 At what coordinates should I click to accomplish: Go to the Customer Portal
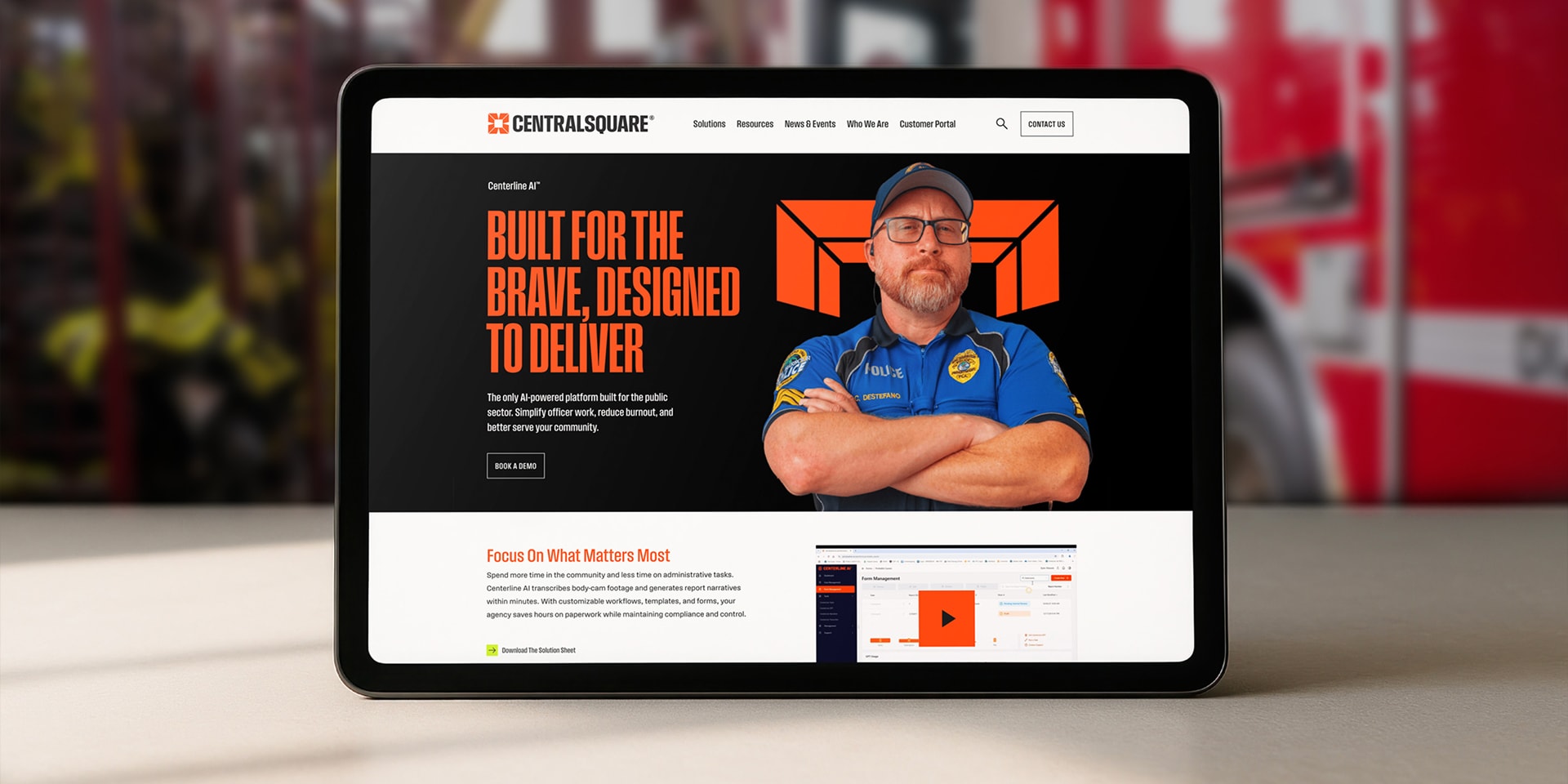(927, 124)
